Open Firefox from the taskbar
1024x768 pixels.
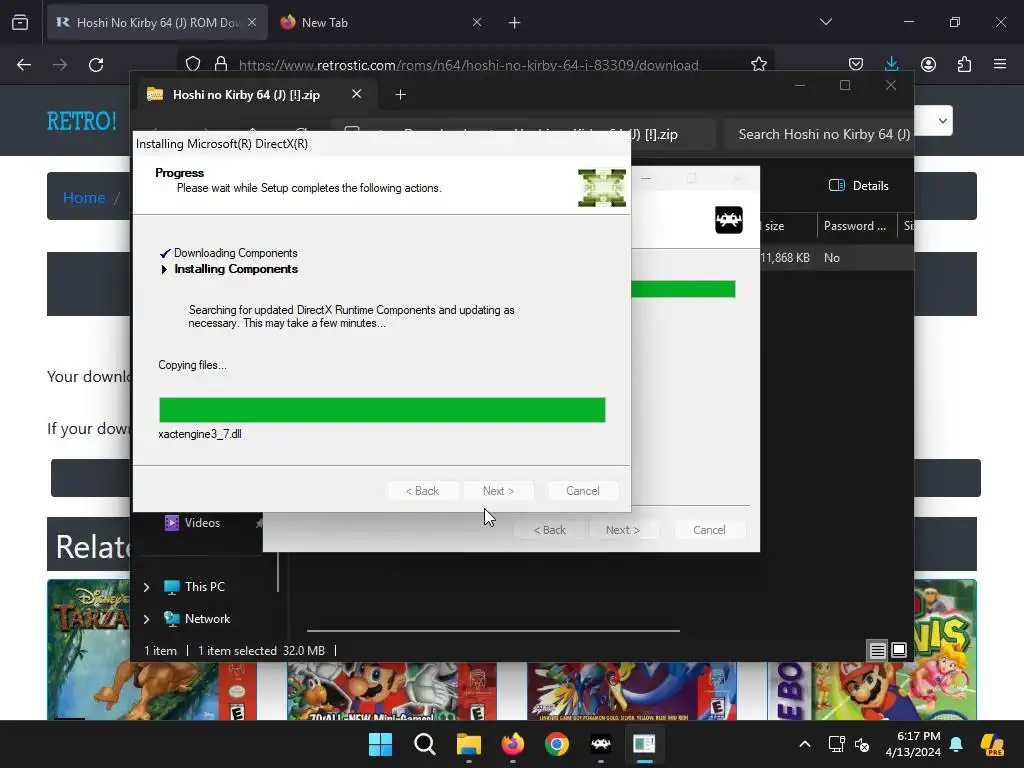click(x=513, y=744)
